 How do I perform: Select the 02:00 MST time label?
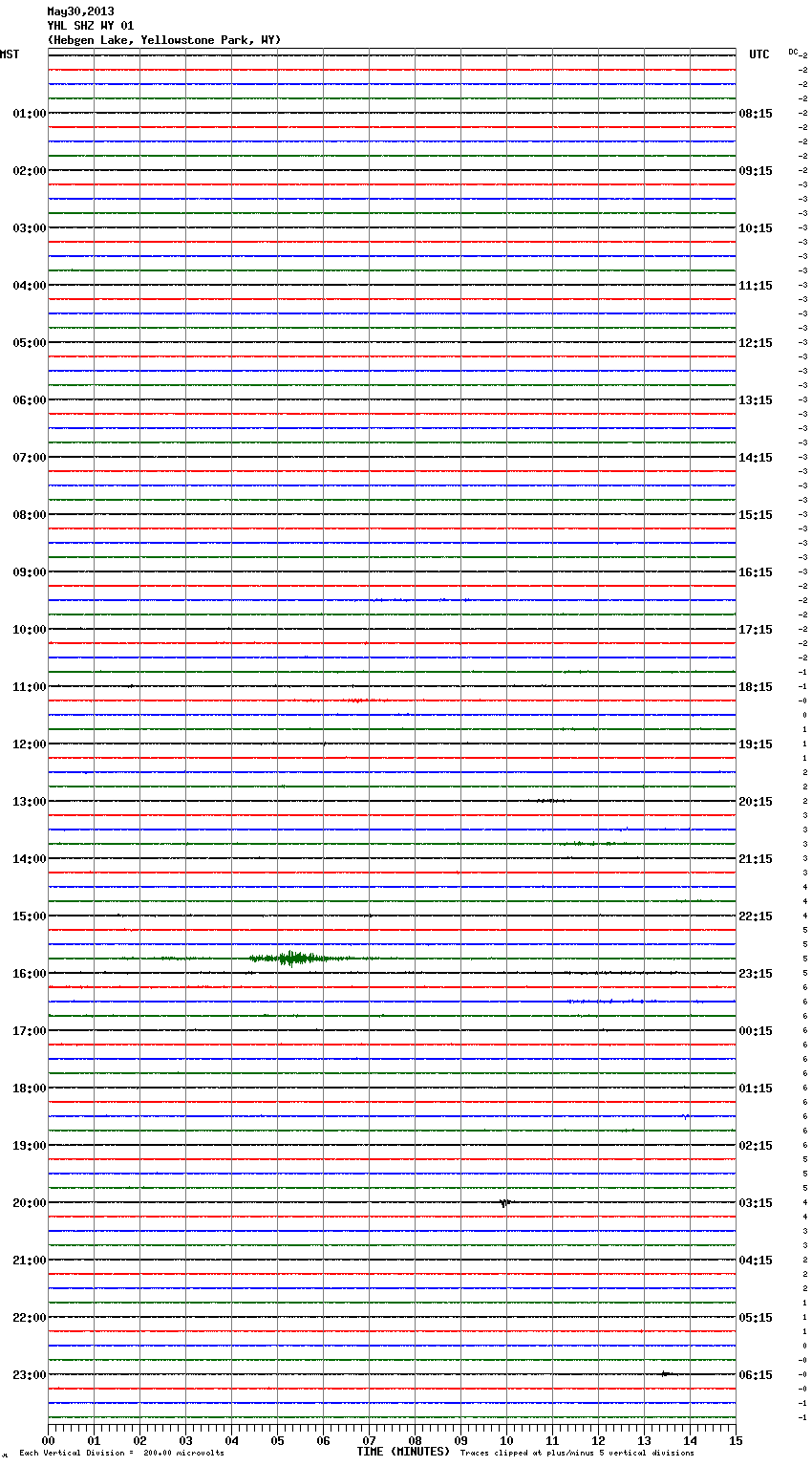click(30, 171)
